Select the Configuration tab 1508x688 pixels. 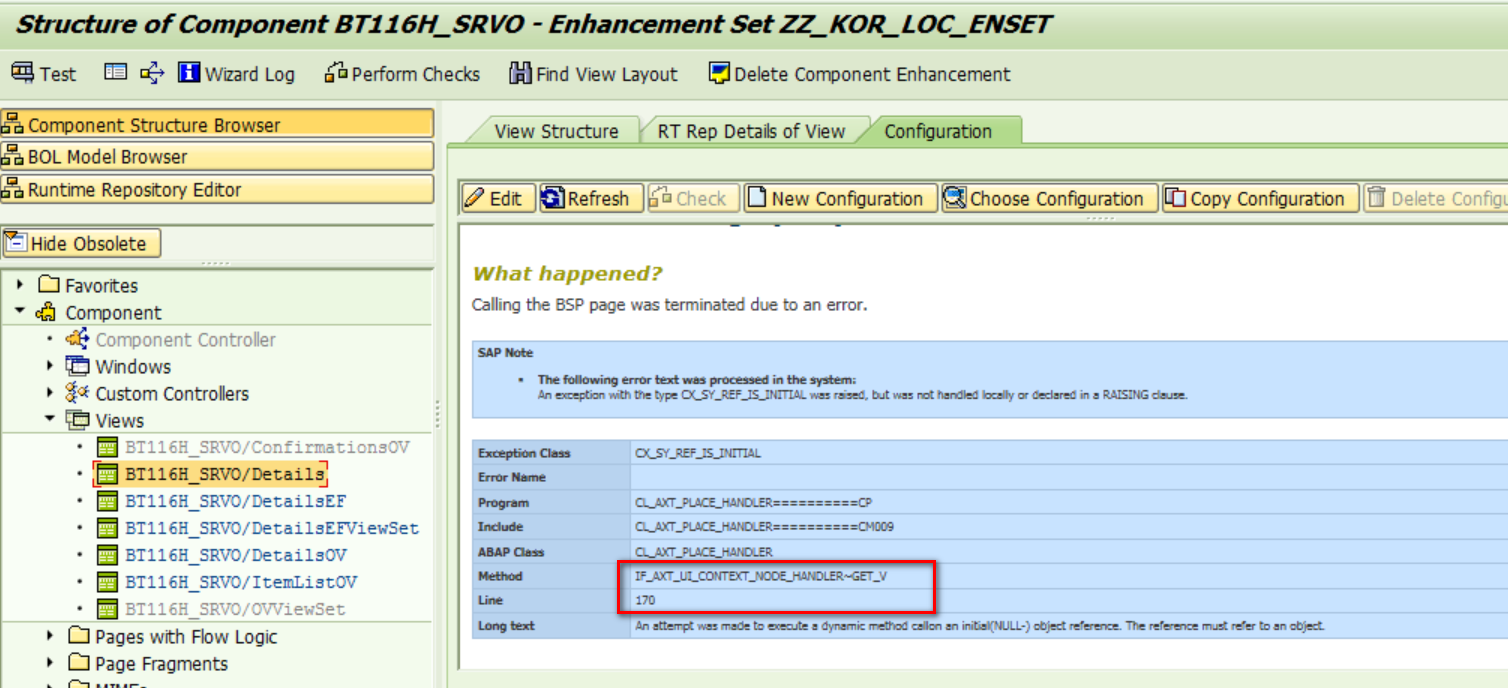coord(938,131)
